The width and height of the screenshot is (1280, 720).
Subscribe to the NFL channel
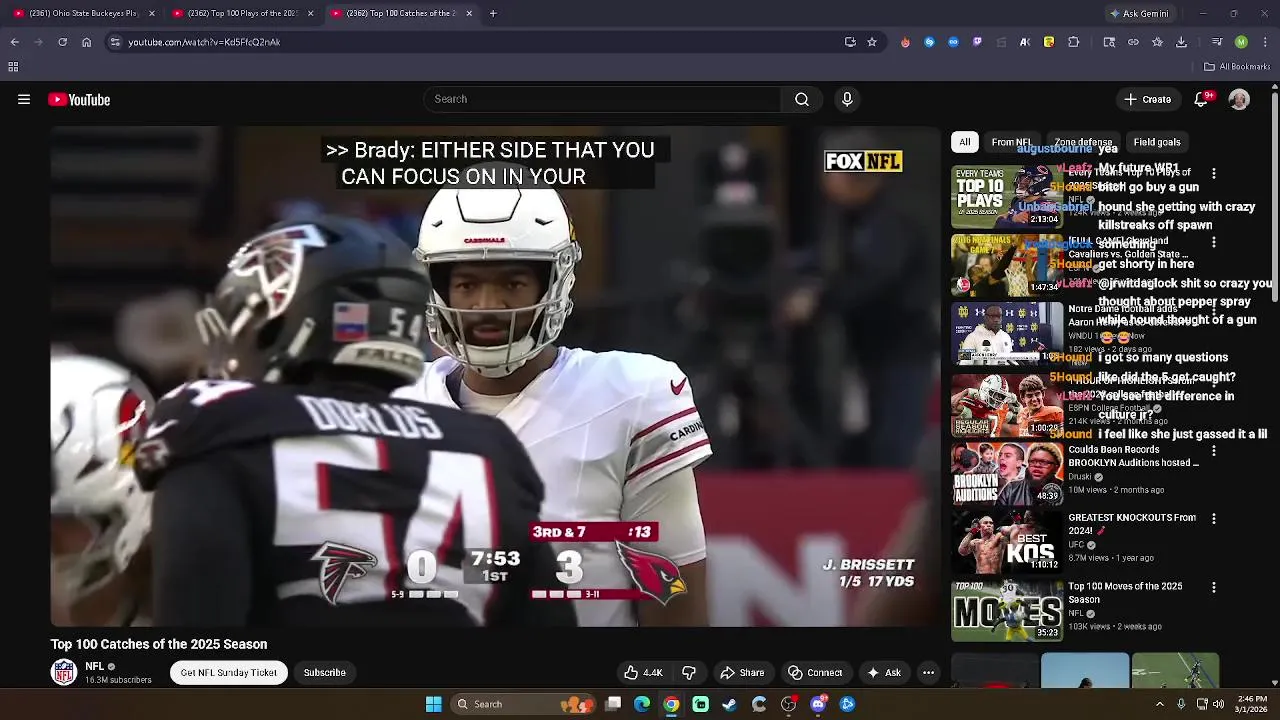324,673
